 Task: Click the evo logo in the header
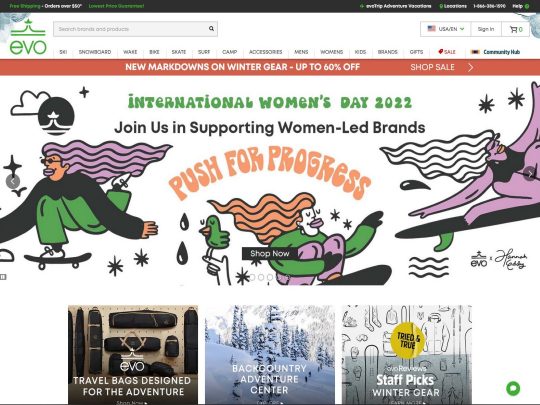28,37
